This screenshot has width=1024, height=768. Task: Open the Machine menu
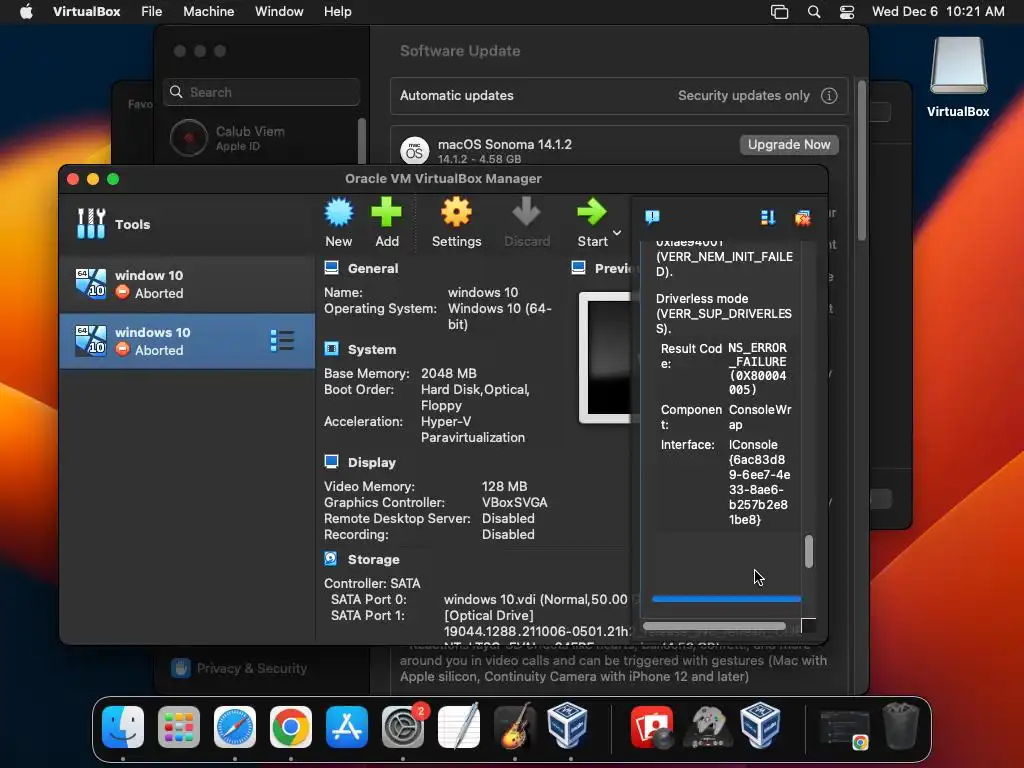click(208, 11)
